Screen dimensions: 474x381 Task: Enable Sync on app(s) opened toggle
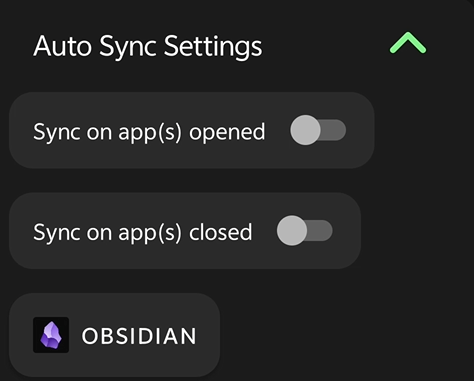click(x=318, y=130)
